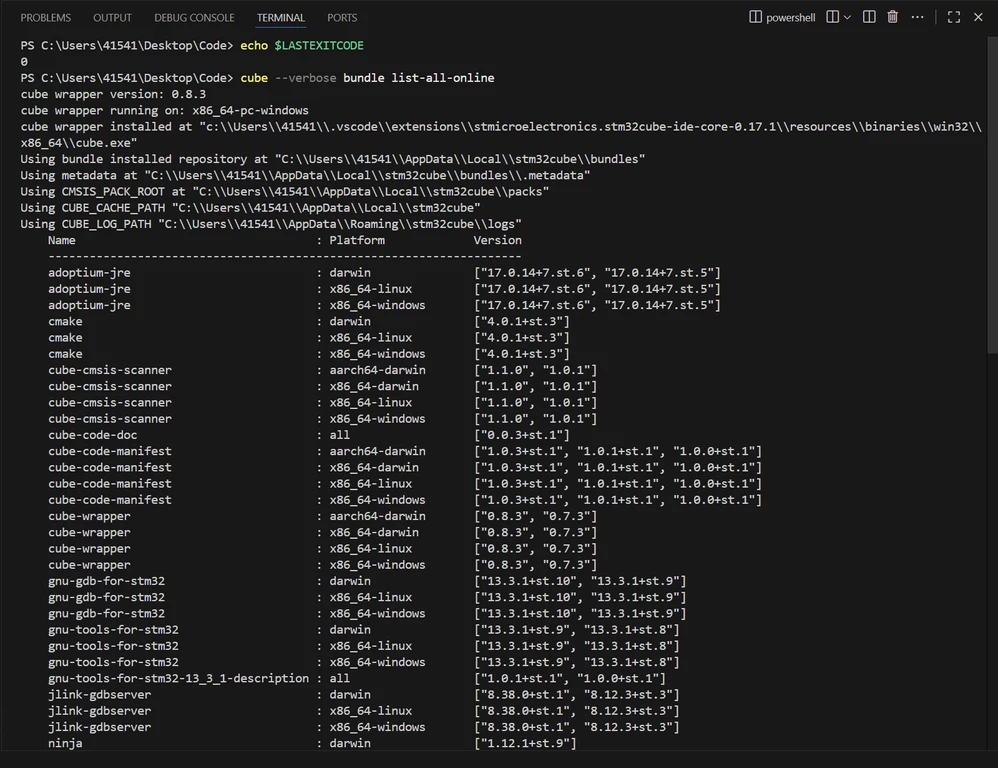Click the exit code output '0'
This screenshot has height=768, width=998.
click(24, 62)
